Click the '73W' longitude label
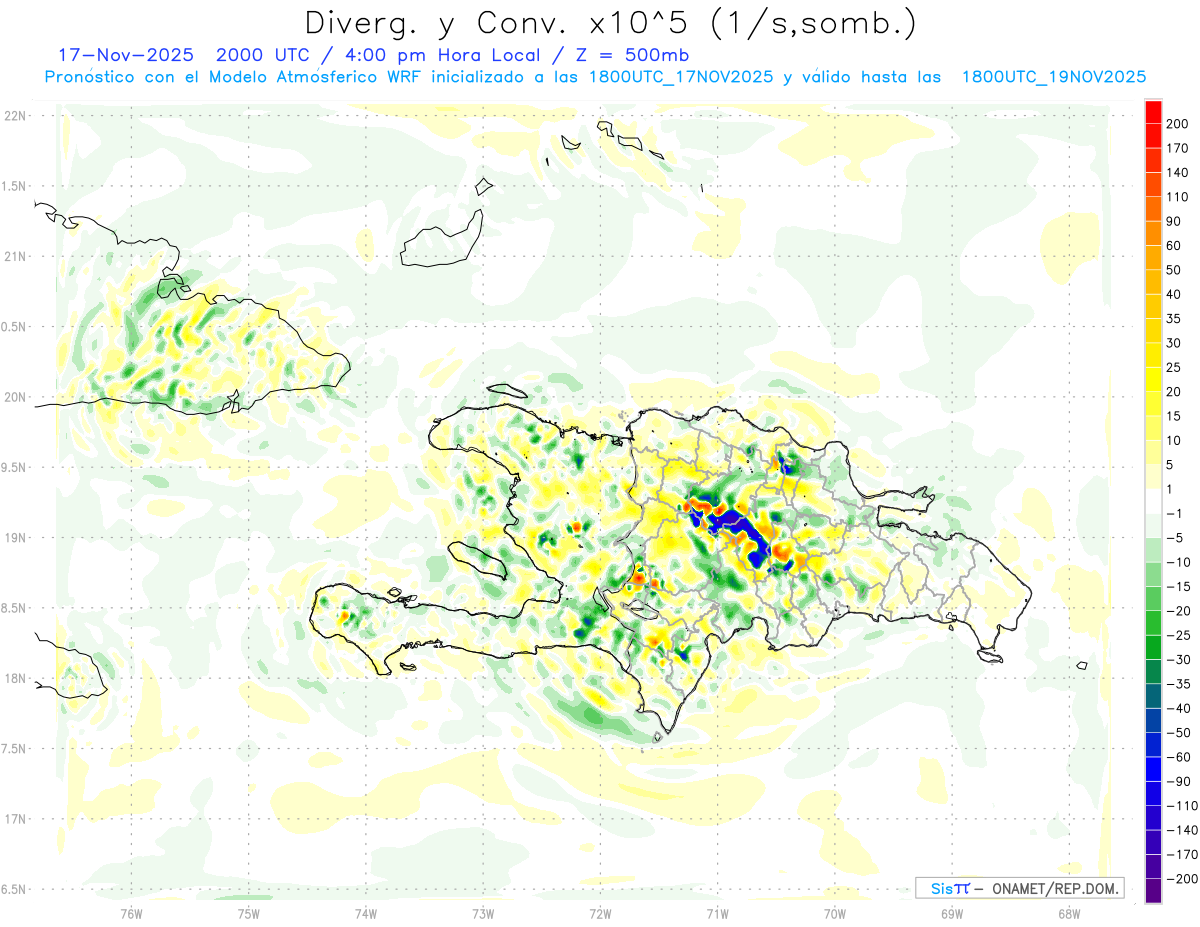 click(482, 913)
